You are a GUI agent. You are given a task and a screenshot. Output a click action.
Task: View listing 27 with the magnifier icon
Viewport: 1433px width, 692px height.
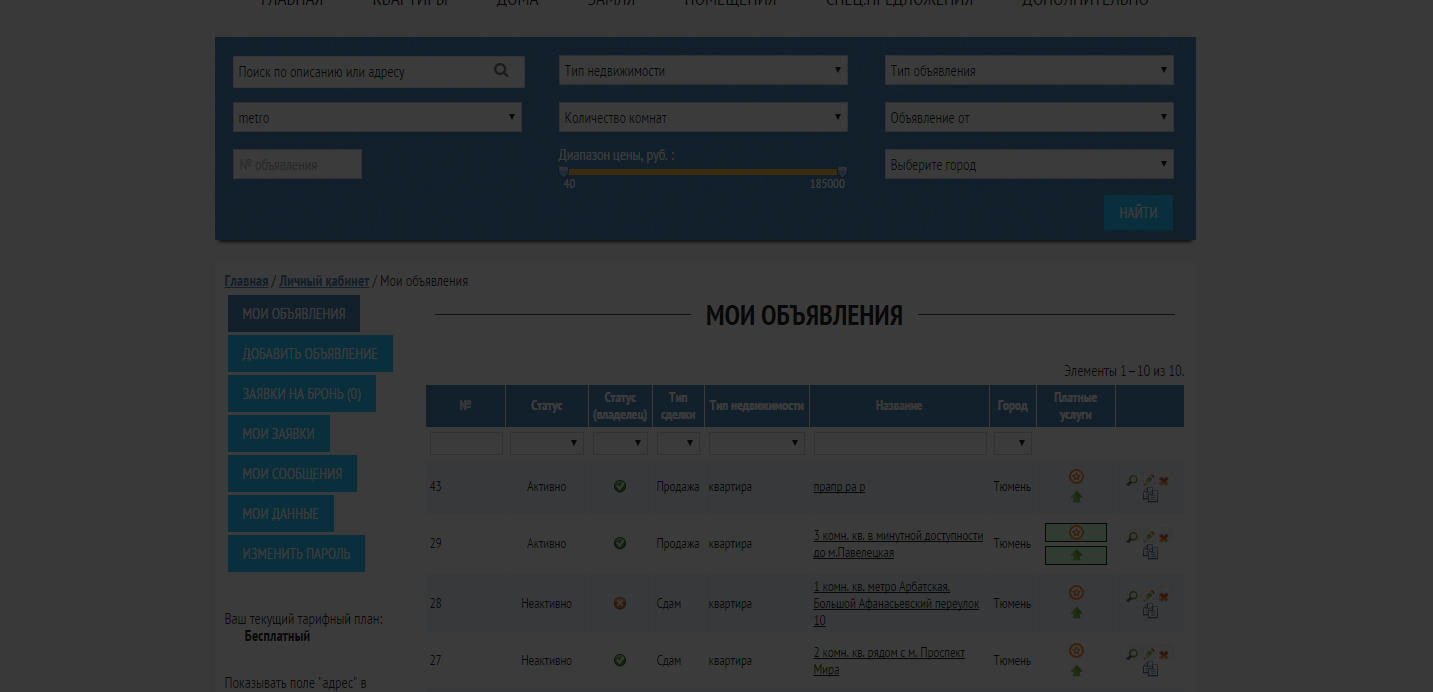[1132, 654]
